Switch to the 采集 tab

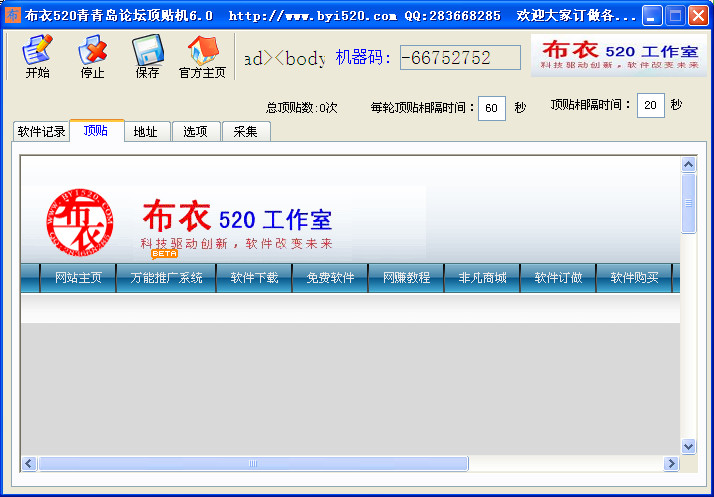tap(246, 132)
